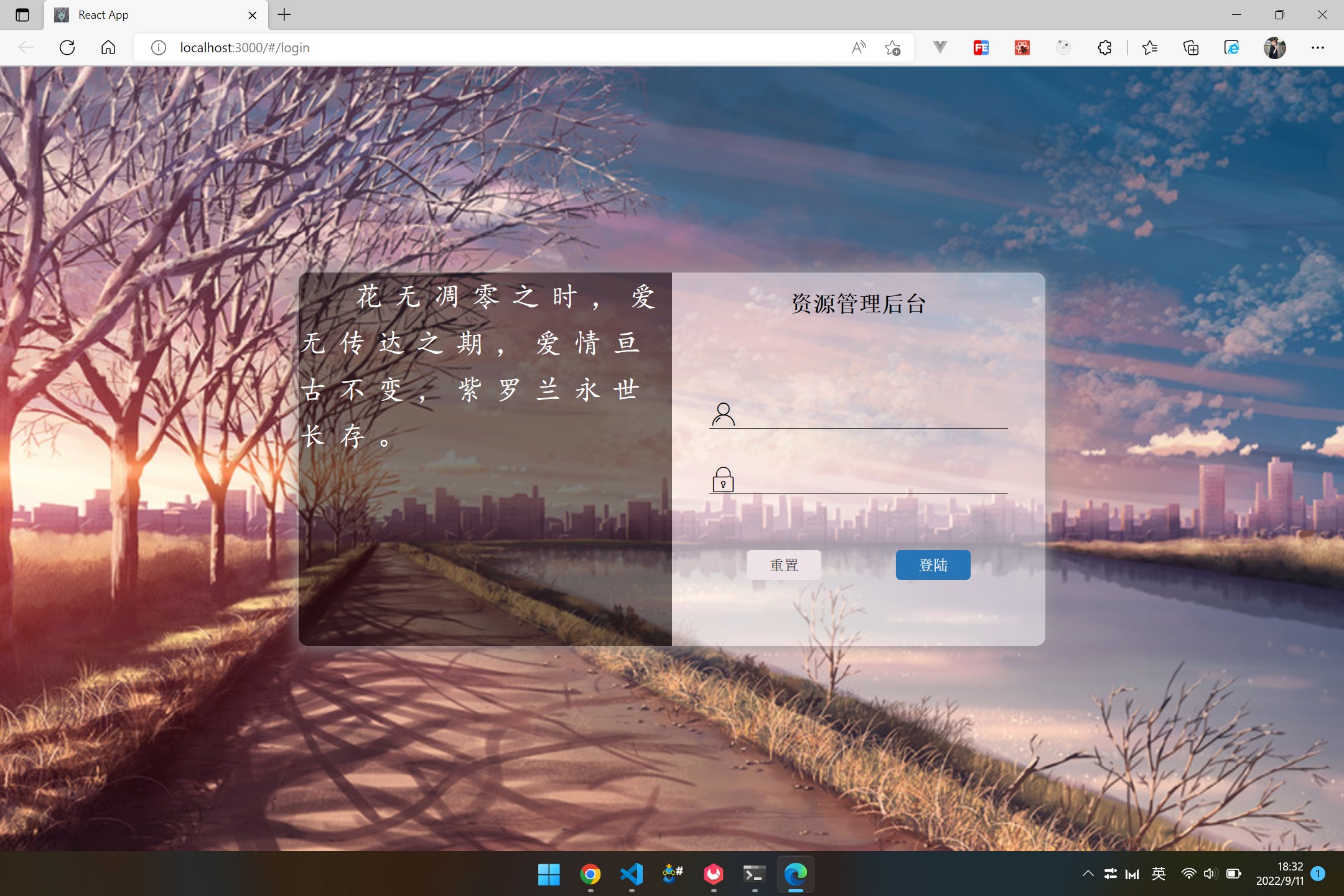This screenshot has height=896, width=1344.
Task: Open the Favorites list icon
Action: click(1150, 48)
